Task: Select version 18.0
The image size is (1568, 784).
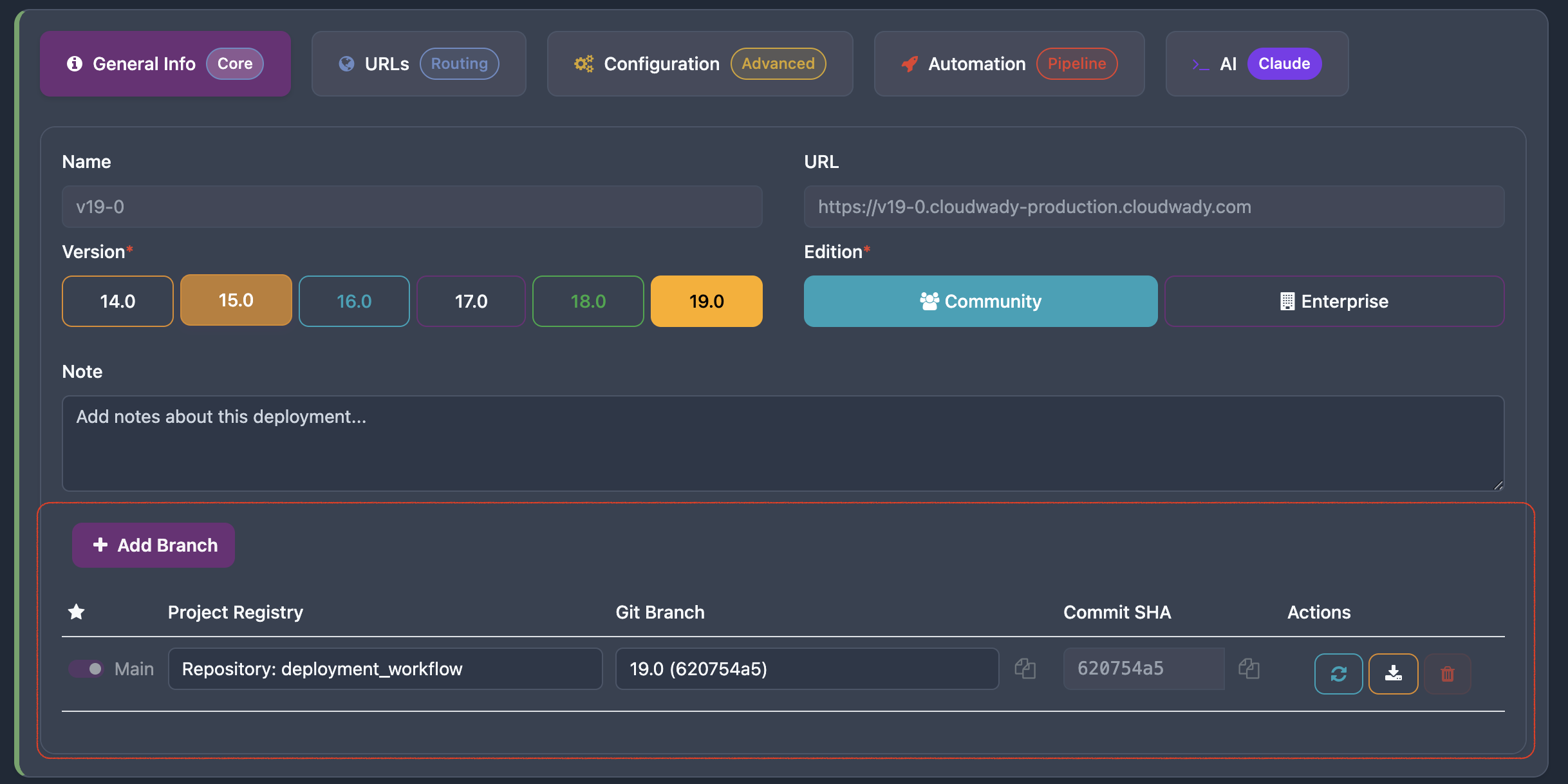Action: (588, 301)
